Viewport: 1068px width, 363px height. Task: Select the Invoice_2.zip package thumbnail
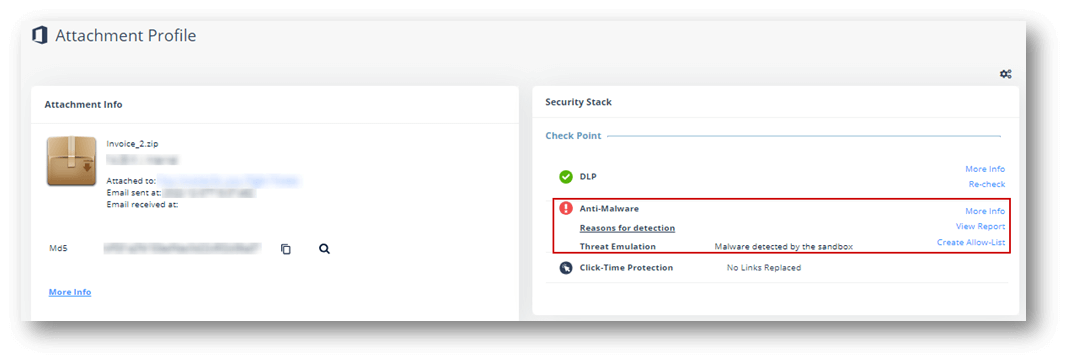[72, 161]
